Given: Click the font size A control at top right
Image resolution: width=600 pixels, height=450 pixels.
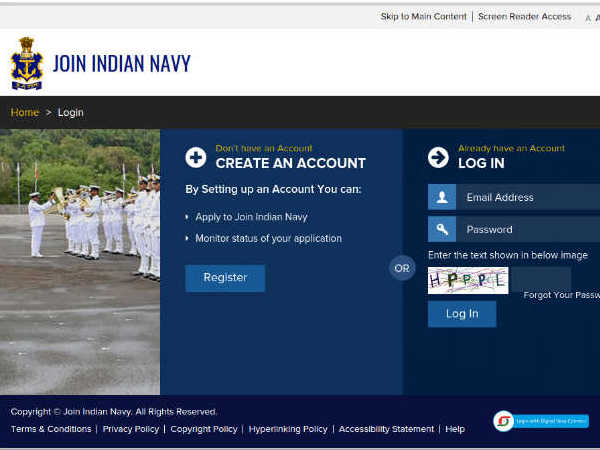Looking at the screenshot, I should 588,18.
